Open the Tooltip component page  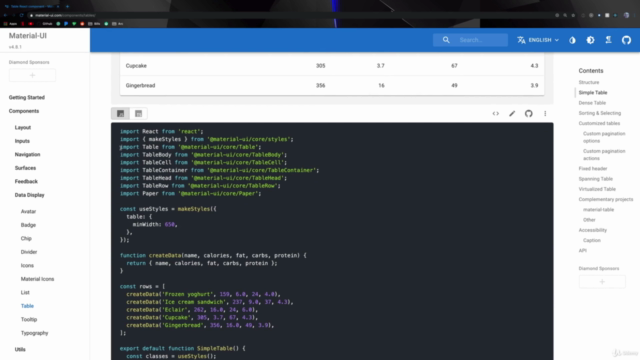tap(29, 319)
